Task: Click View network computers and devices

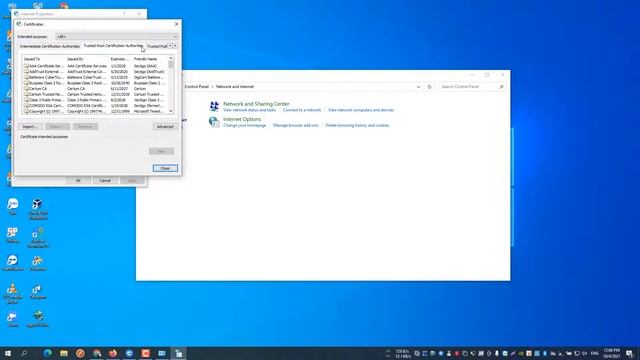Action: 361,110
